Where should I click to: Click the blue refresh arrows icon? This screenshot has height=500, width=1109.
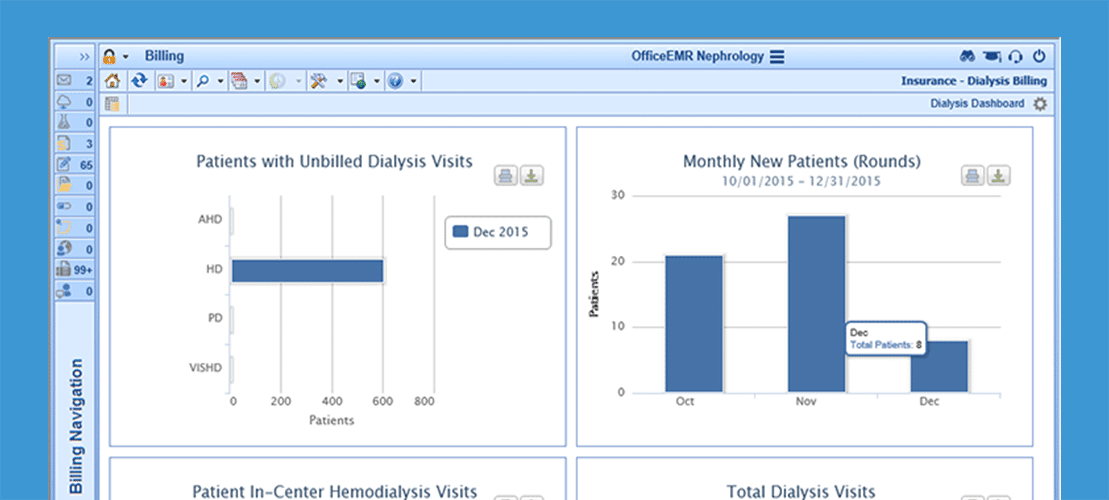pyautogui.click(x=139, y=81)
